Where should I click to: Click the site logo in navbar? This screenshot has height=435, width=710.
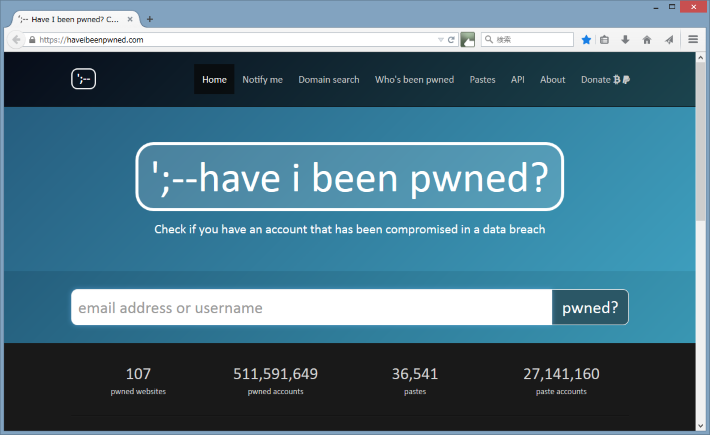click(x=83, y=79)
